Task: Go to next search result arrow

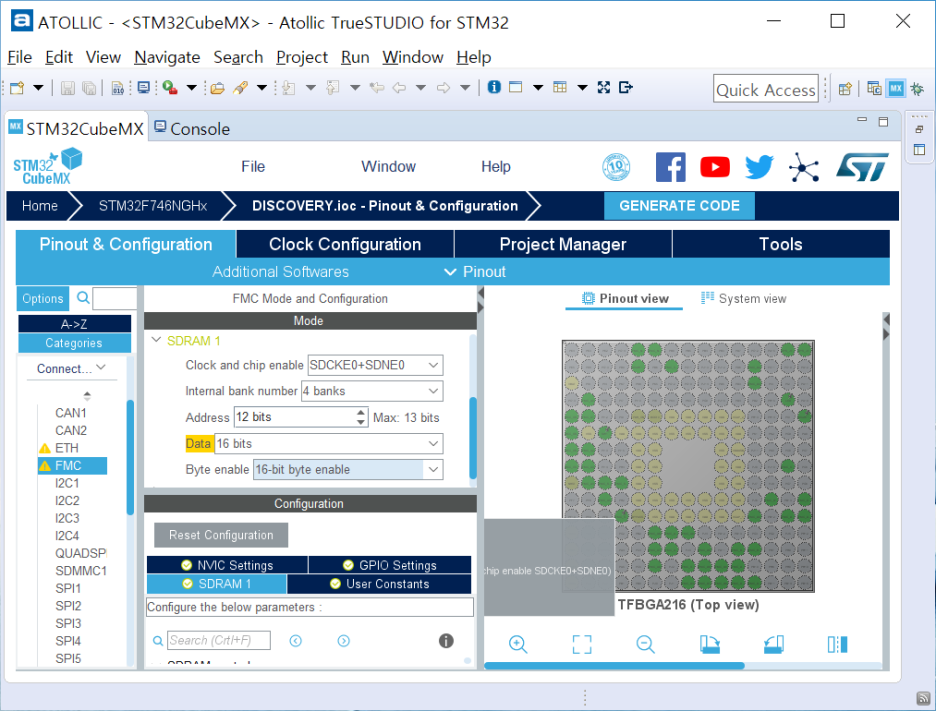Action: (x=343, y=641)
